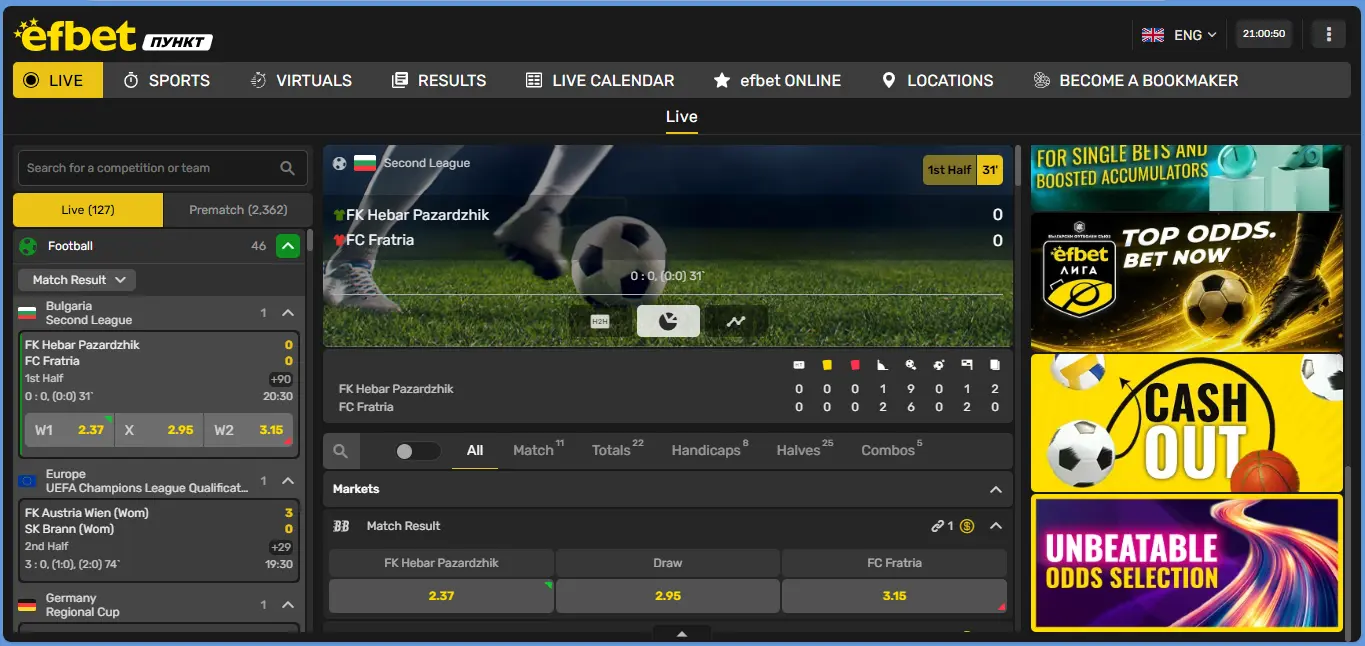Open the UNBEATABLE ODDS SELECTION banner
Screen dimensions: 1365x646
1186,564
